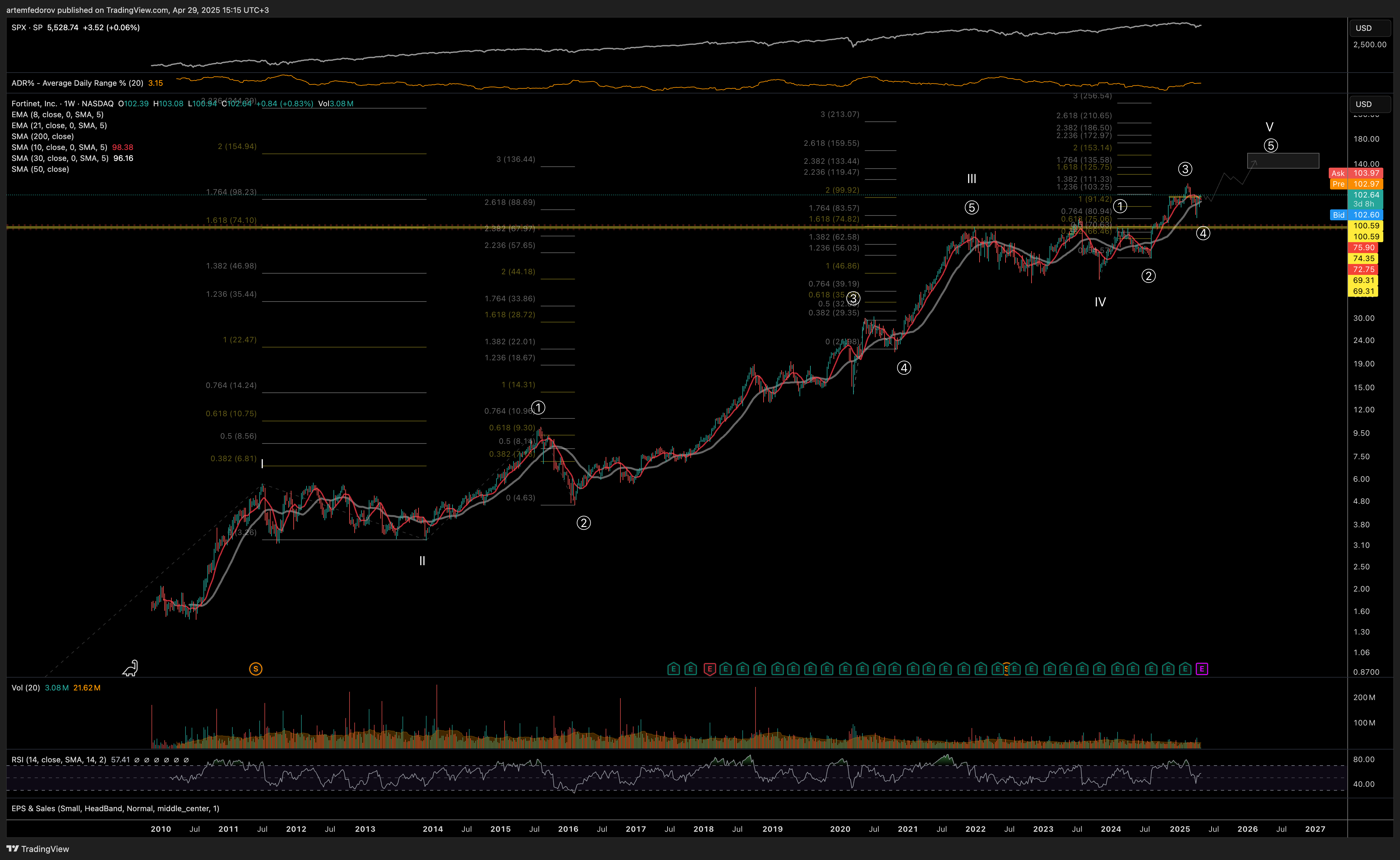Click the 2020 time axis label
Screen dimensions: 1400x860
click(840, 829)
